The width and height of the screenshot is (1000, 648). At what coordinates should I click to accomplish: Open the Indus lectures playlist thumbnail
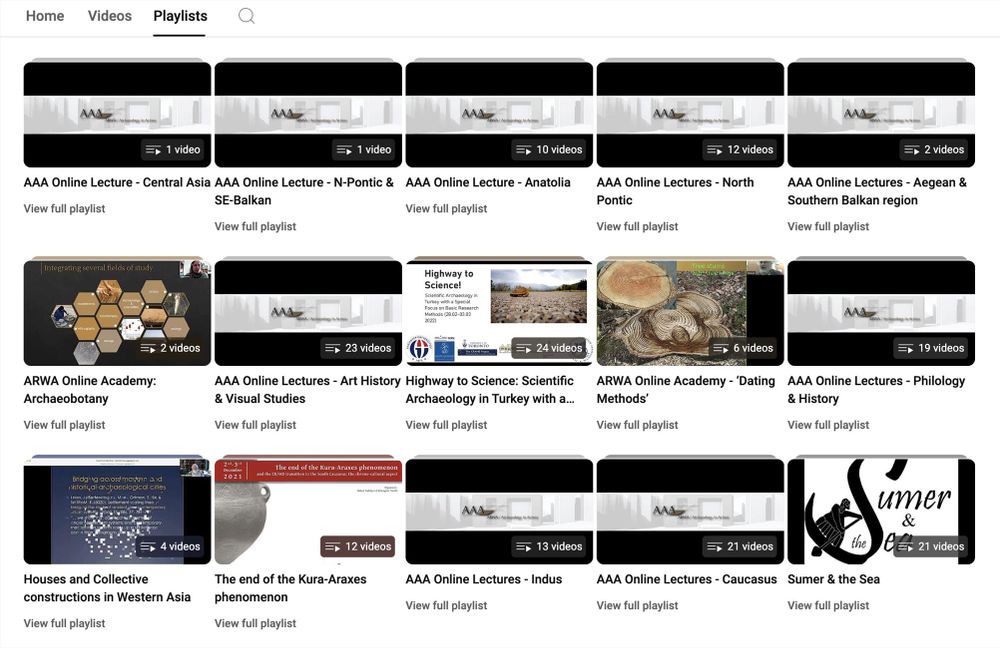coord(499,511)
